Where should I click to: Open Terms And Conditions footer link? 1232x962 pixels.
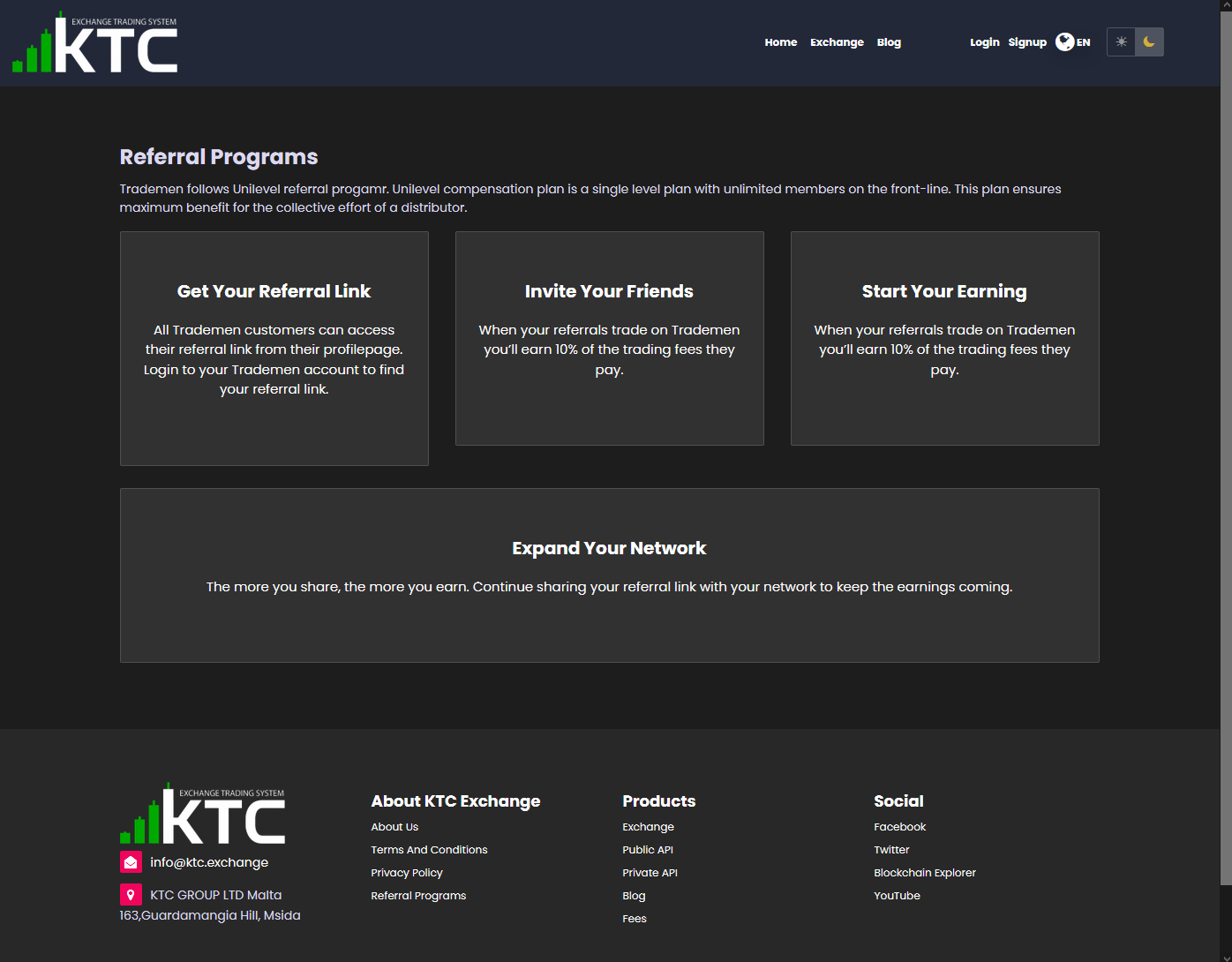429,850
